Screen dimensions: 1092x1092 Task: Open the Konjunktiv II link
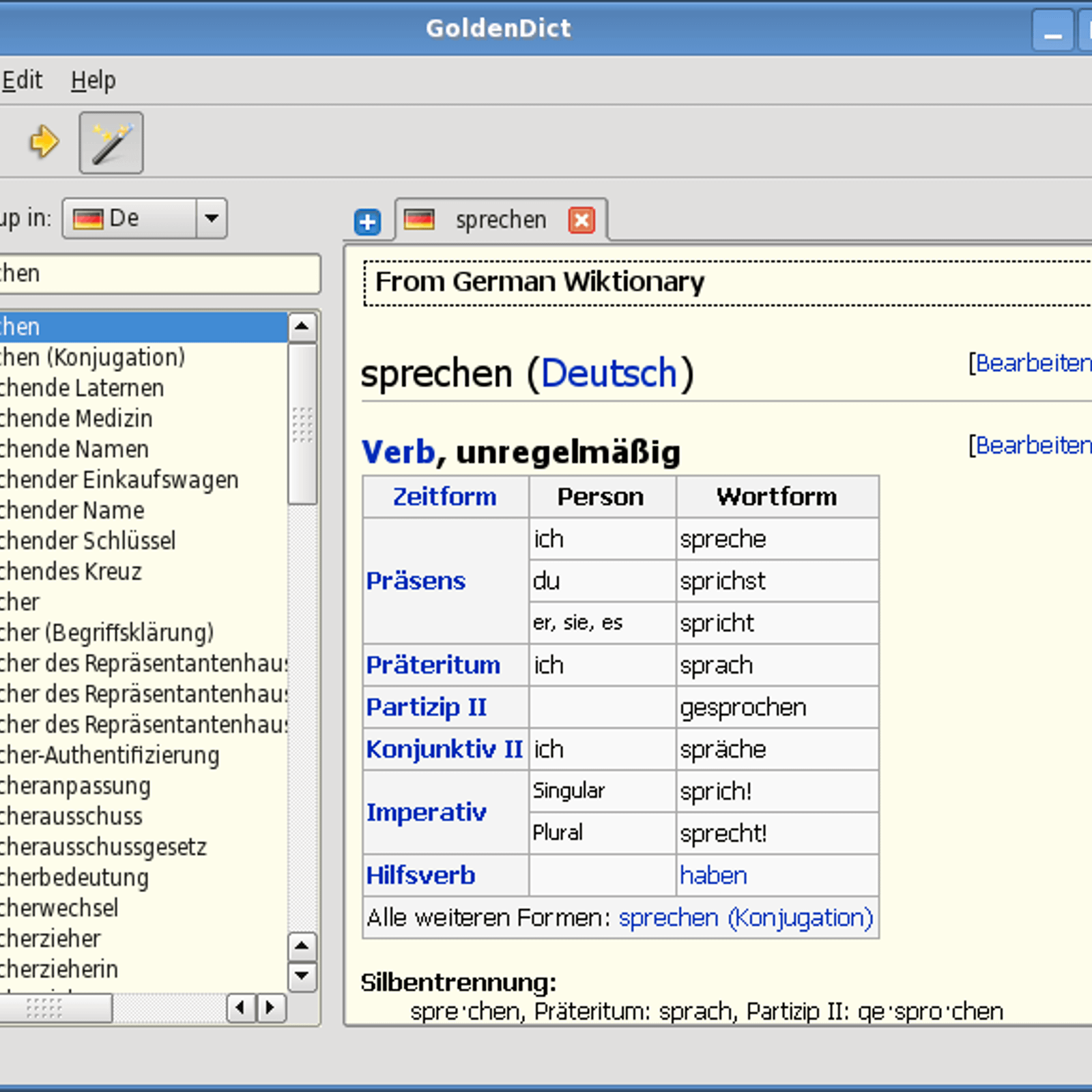pyautogui.click(x=444, y=749)
